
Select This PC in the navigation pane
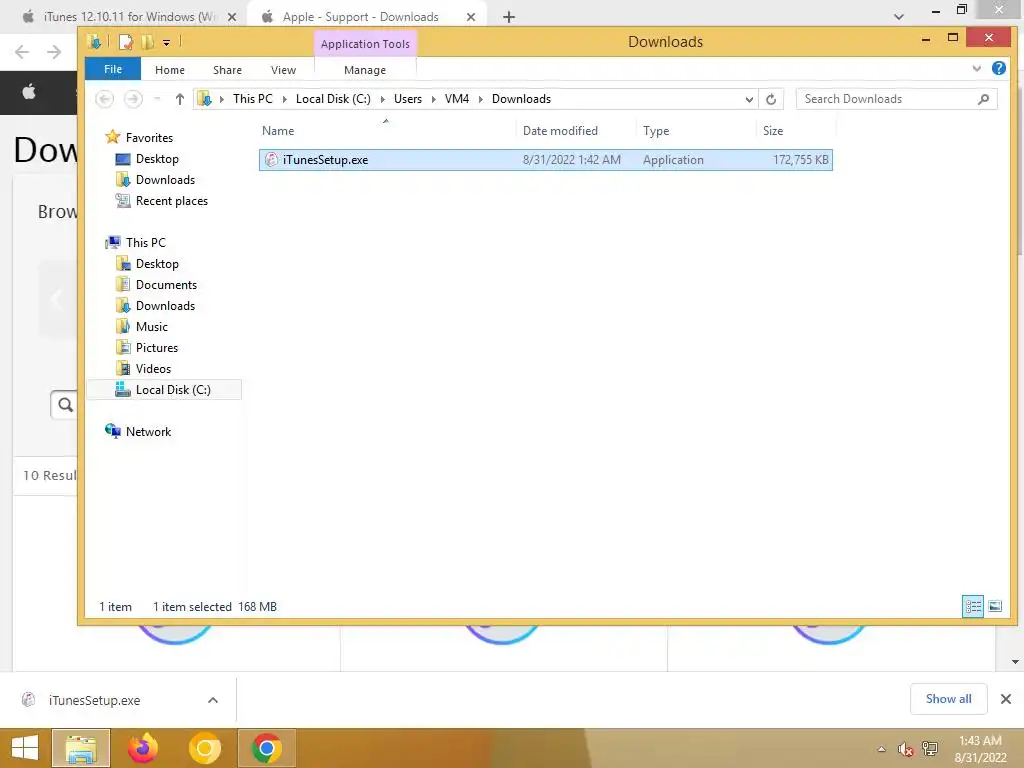tap(146, 242)
